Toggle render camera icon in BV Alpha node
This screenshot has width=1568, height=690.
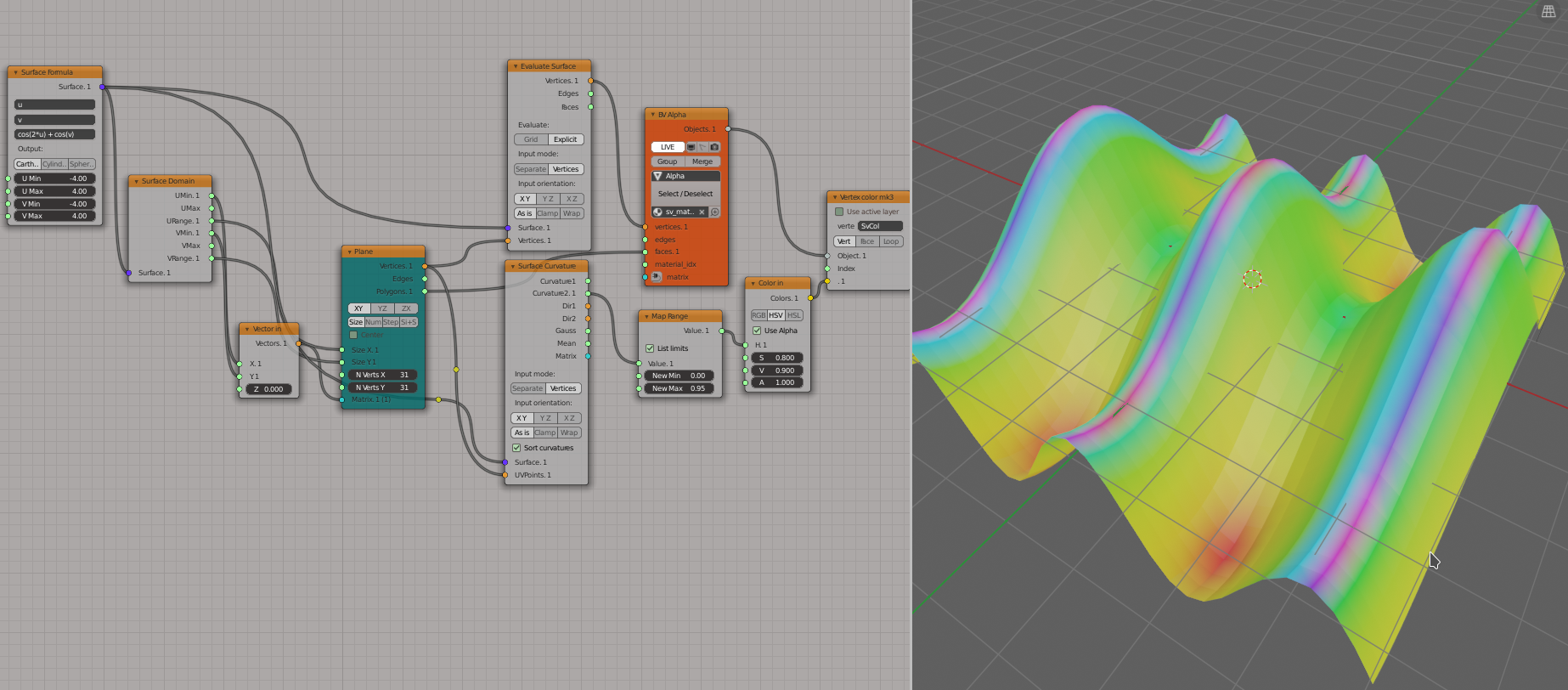click(714, 147)
